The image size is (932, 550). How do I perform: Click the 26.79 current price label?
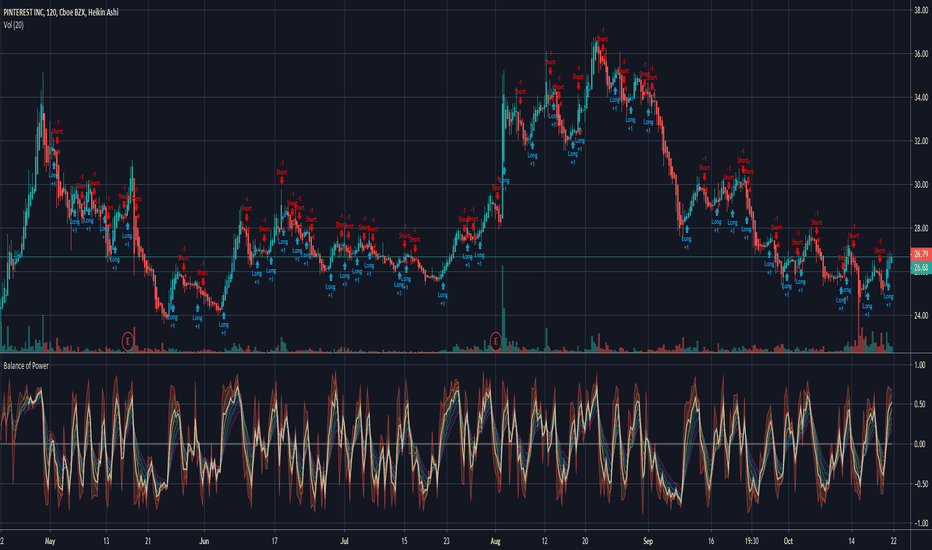[921, 254]
